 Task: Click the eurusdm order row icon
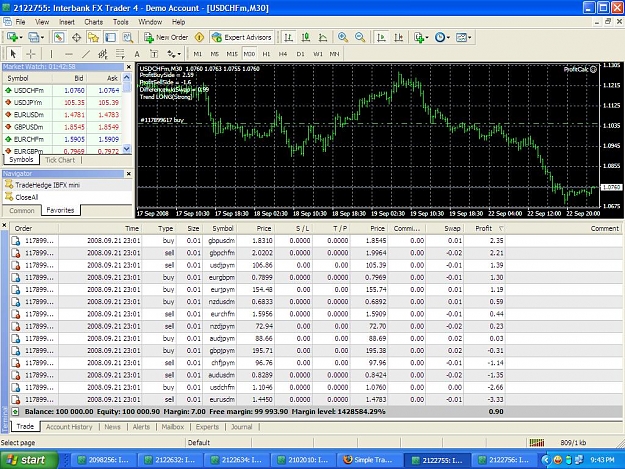(16, 400)
